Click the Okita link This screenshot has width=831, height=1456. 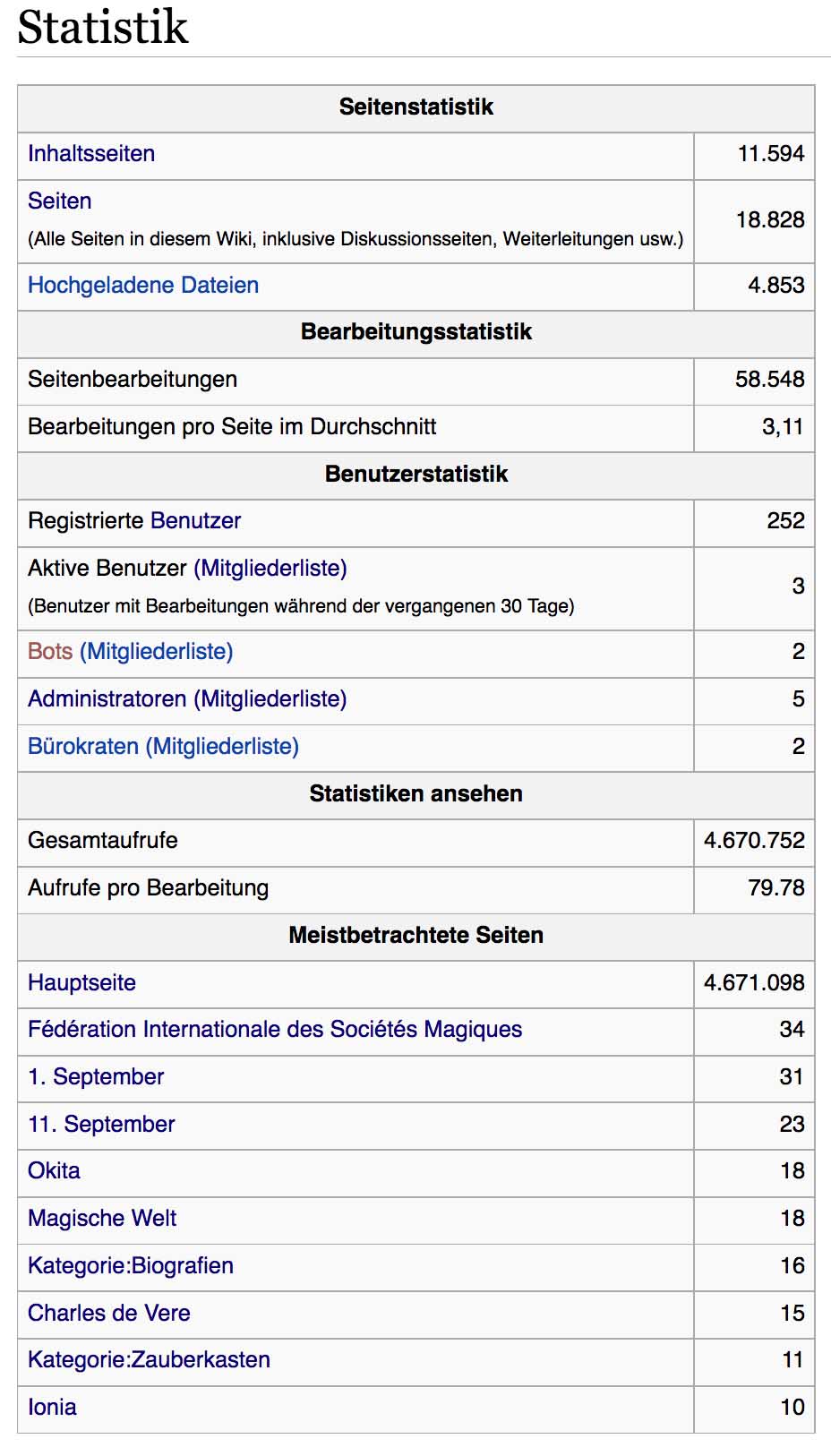(x=54, y=1171)
